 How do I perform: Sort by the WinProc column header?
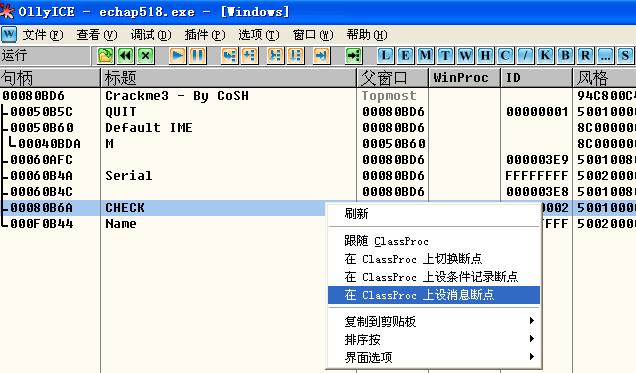[x=464, y=78]
